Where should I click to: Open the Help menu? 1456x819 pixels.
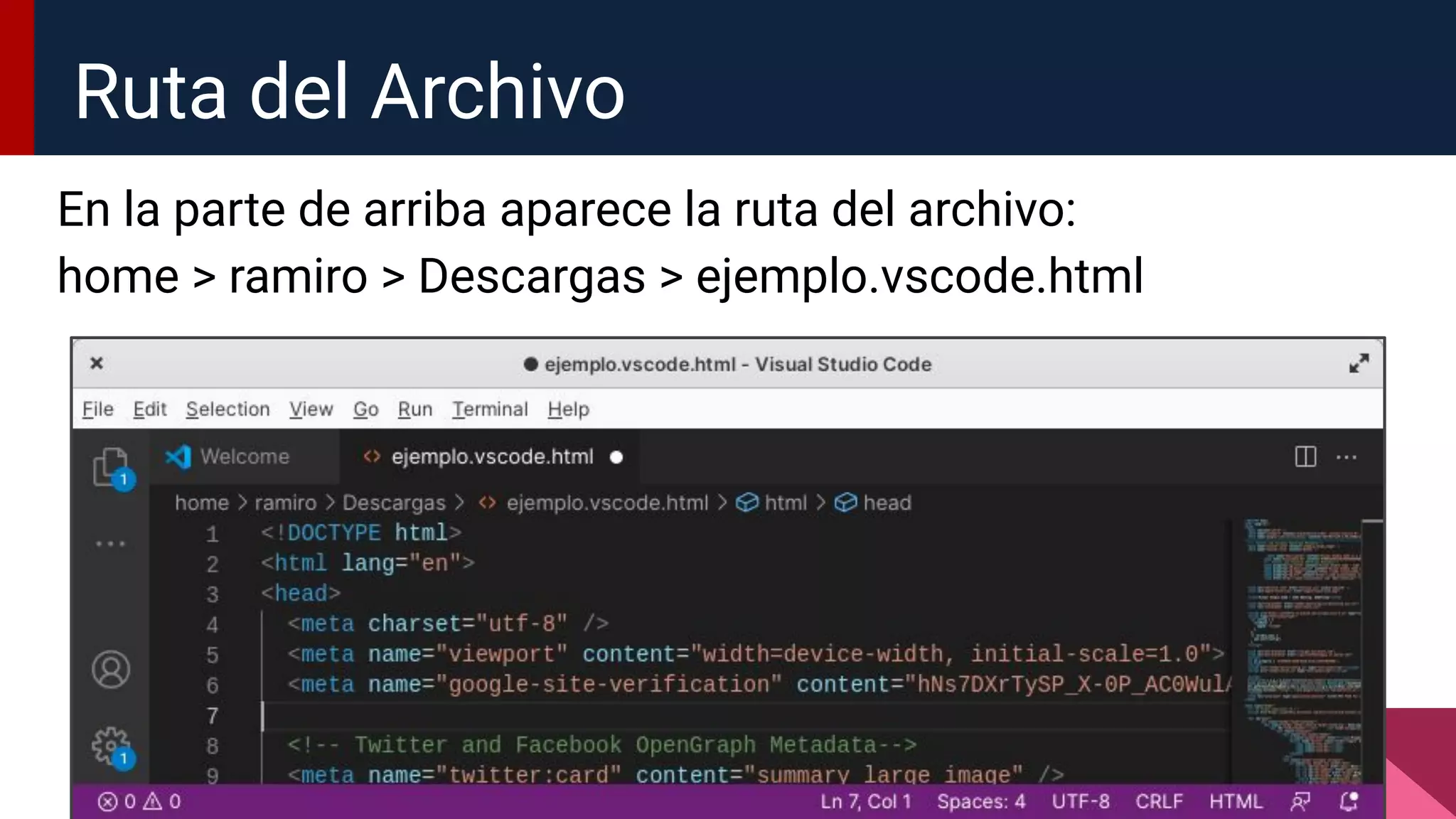click(568, 409)
